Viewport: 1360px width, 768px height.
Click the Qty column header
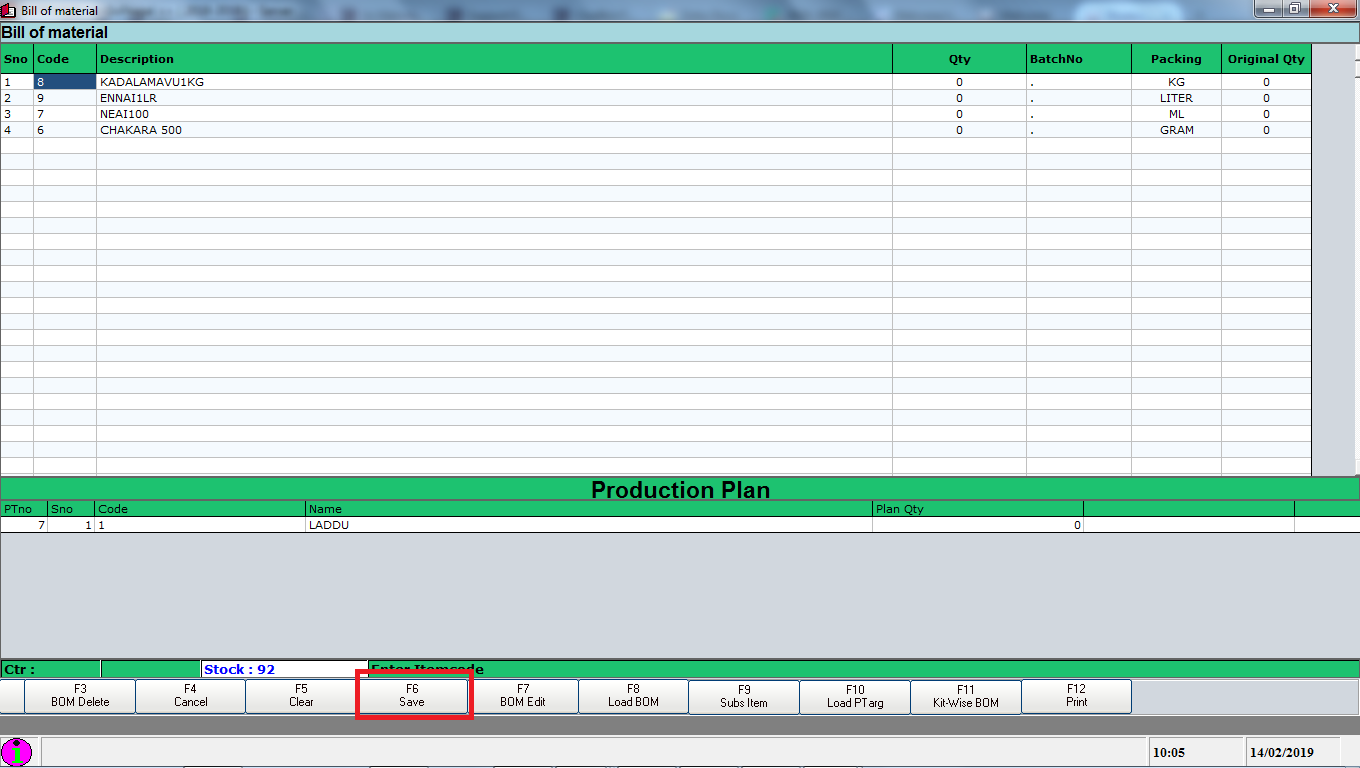pos(959,59)
